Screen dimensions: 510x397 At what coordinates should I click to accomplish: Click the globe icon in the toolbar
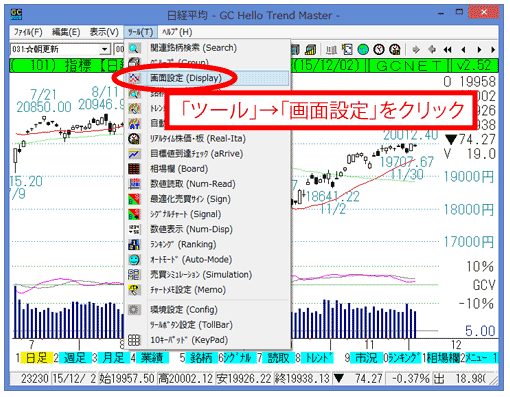coord(363,50)
